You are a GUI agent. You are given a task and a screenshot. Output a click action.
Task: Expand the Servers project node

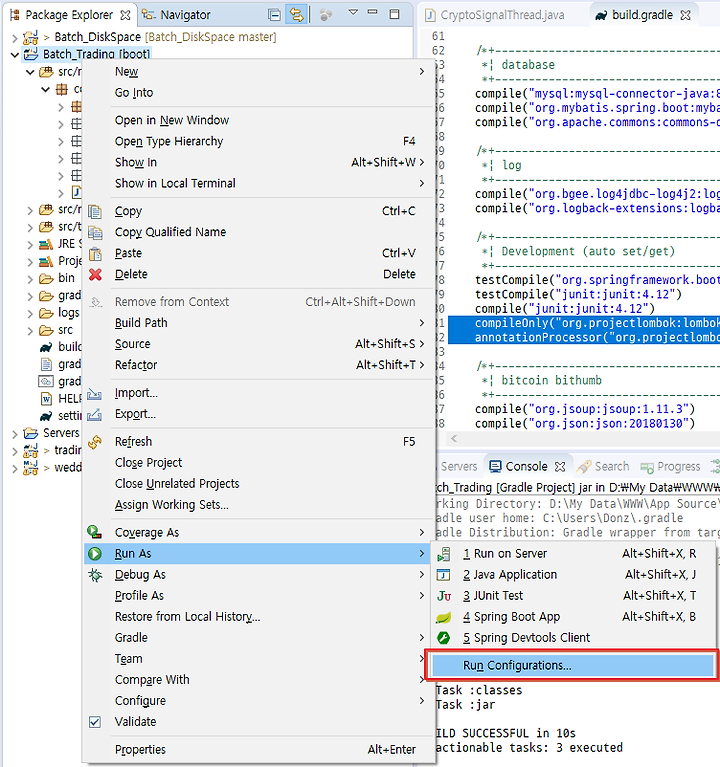15,434
